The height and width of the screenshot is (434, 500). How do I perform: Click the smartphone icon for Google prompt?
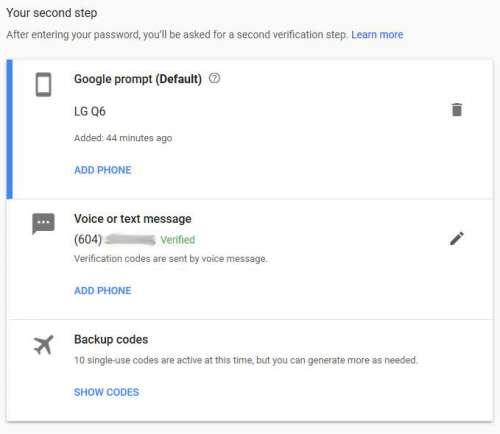[43, 84]
